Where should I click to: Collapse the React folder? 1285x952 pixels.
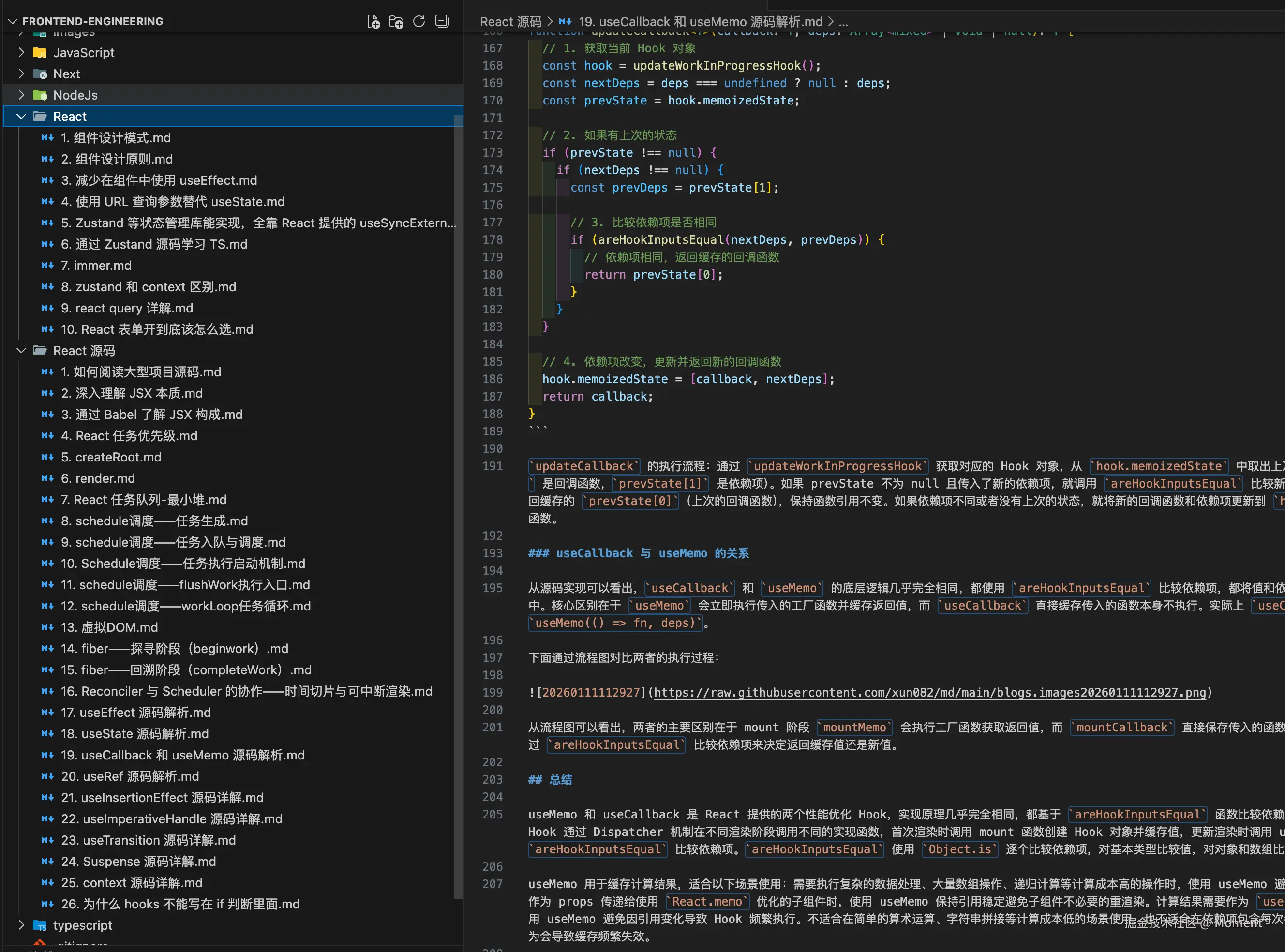[21, 117]
